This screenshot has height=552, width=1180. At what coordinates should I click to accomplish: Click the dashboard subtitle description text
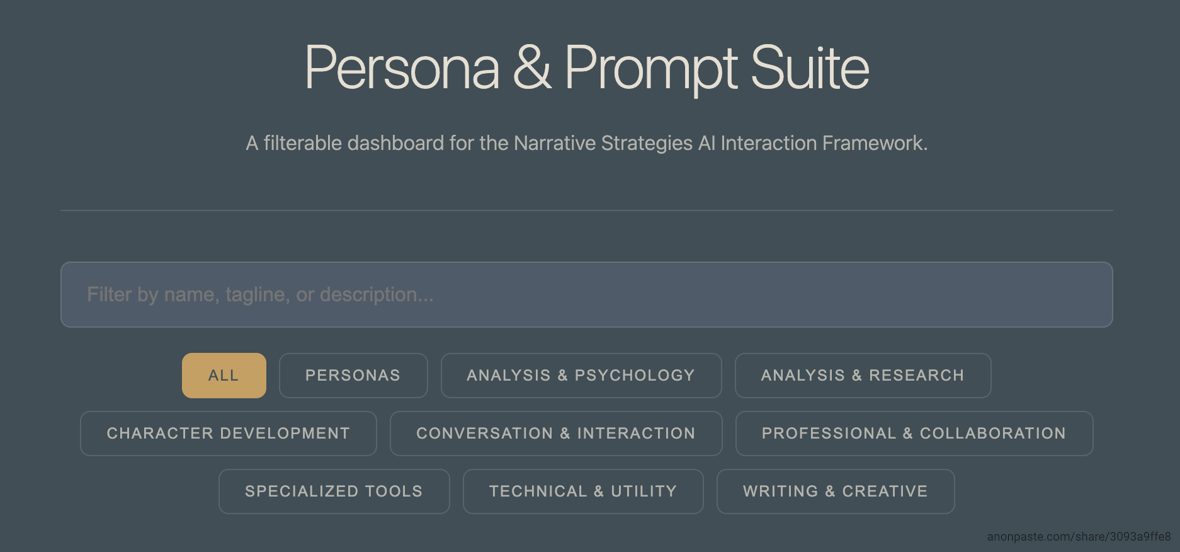(x=587, y=143)
